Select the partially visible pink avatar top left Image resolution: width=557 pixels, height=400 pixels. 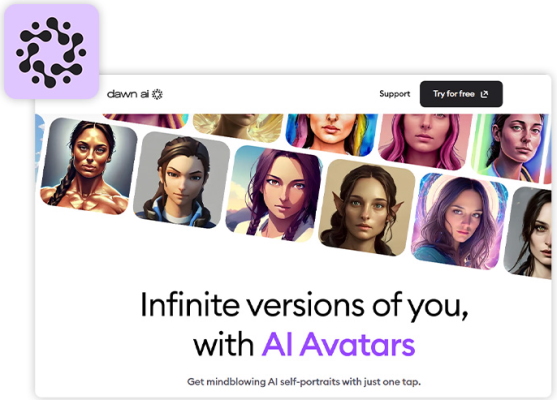146,120
